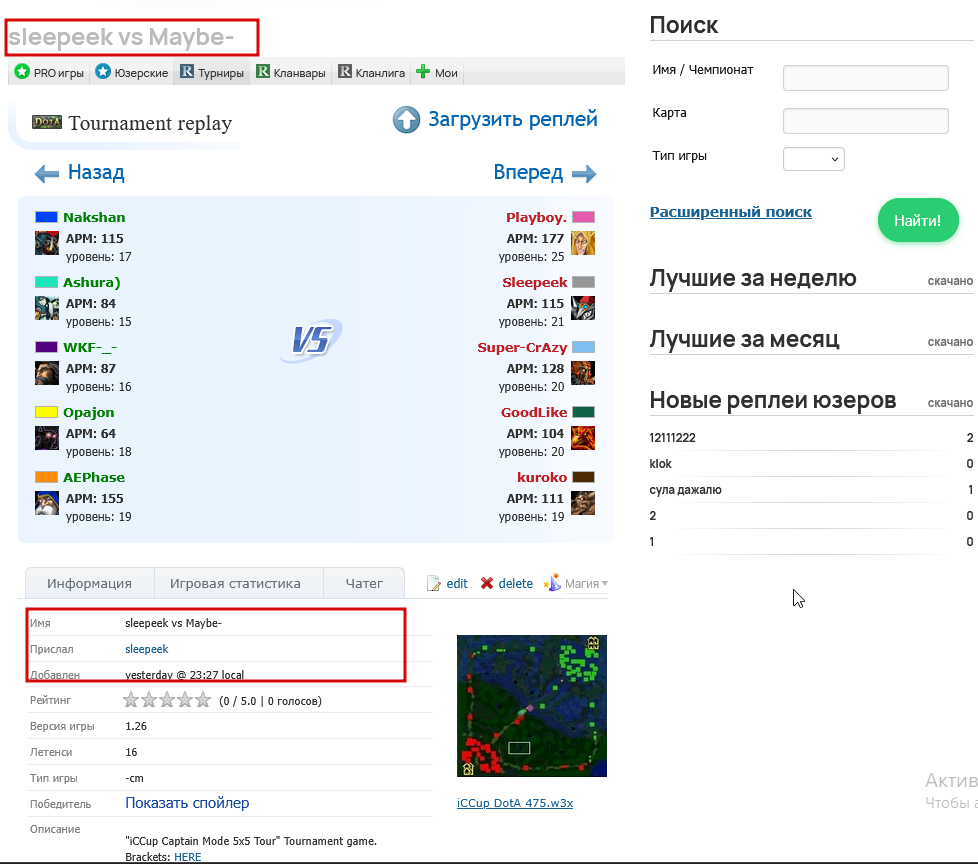Screen dimensions: 978x864
Task: Click the edit pencil icon
Action: coord(433,583)
